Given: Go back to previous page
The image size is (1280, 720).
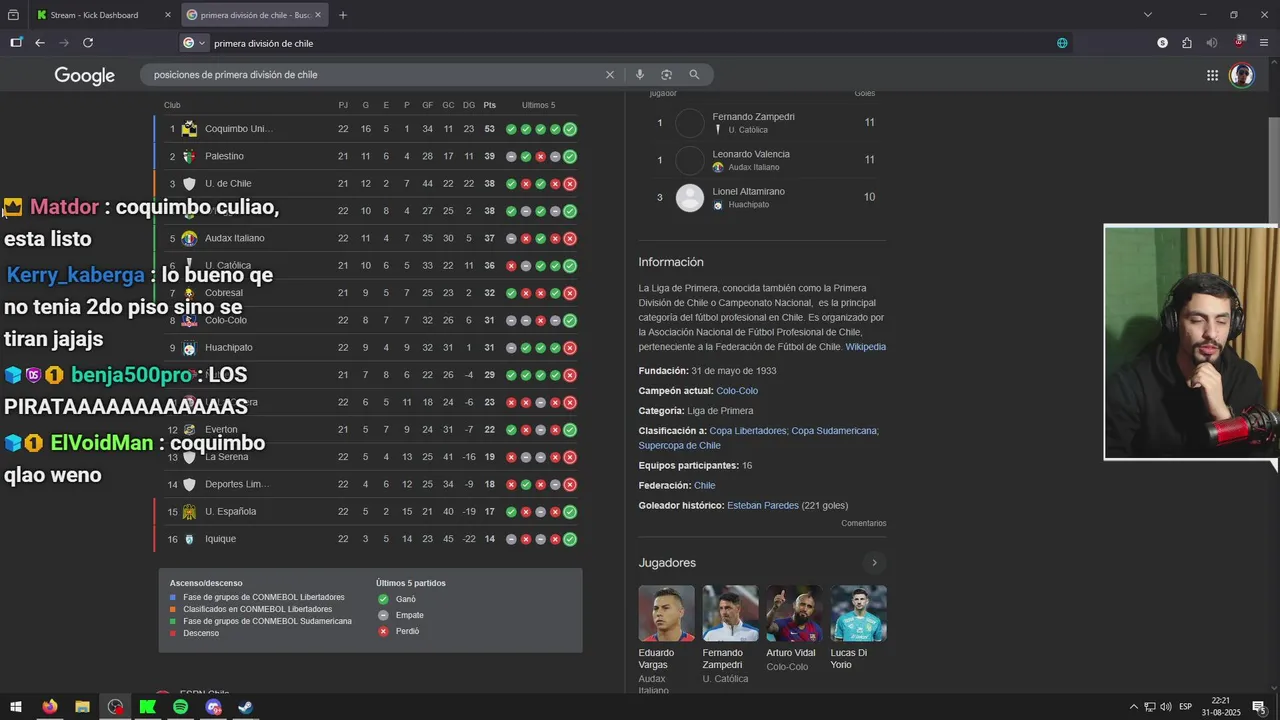Looking at the screenshot, I should pyautogui.click(x=40, y=43).
